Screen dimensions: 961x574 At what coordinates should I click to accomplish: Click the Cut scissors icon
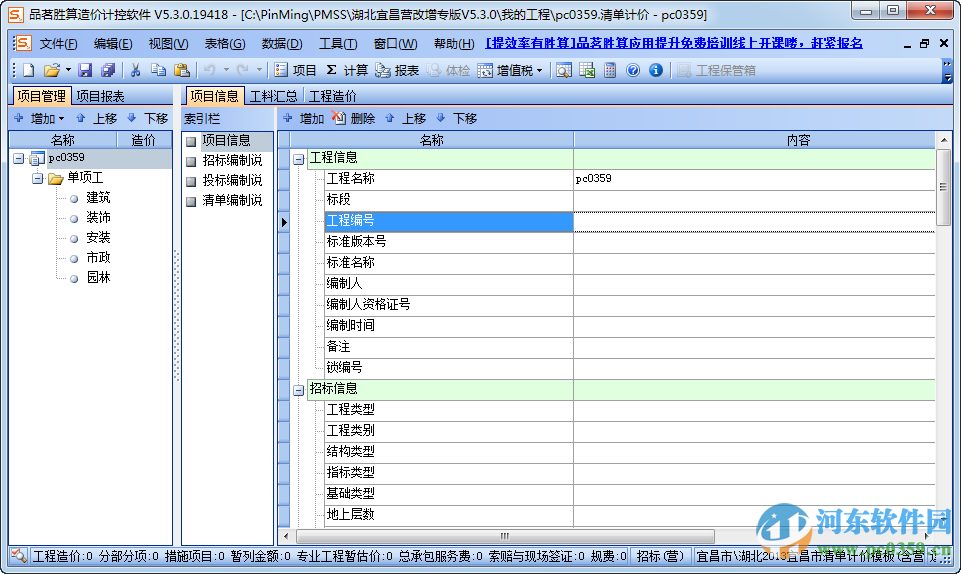pos(135,70)
